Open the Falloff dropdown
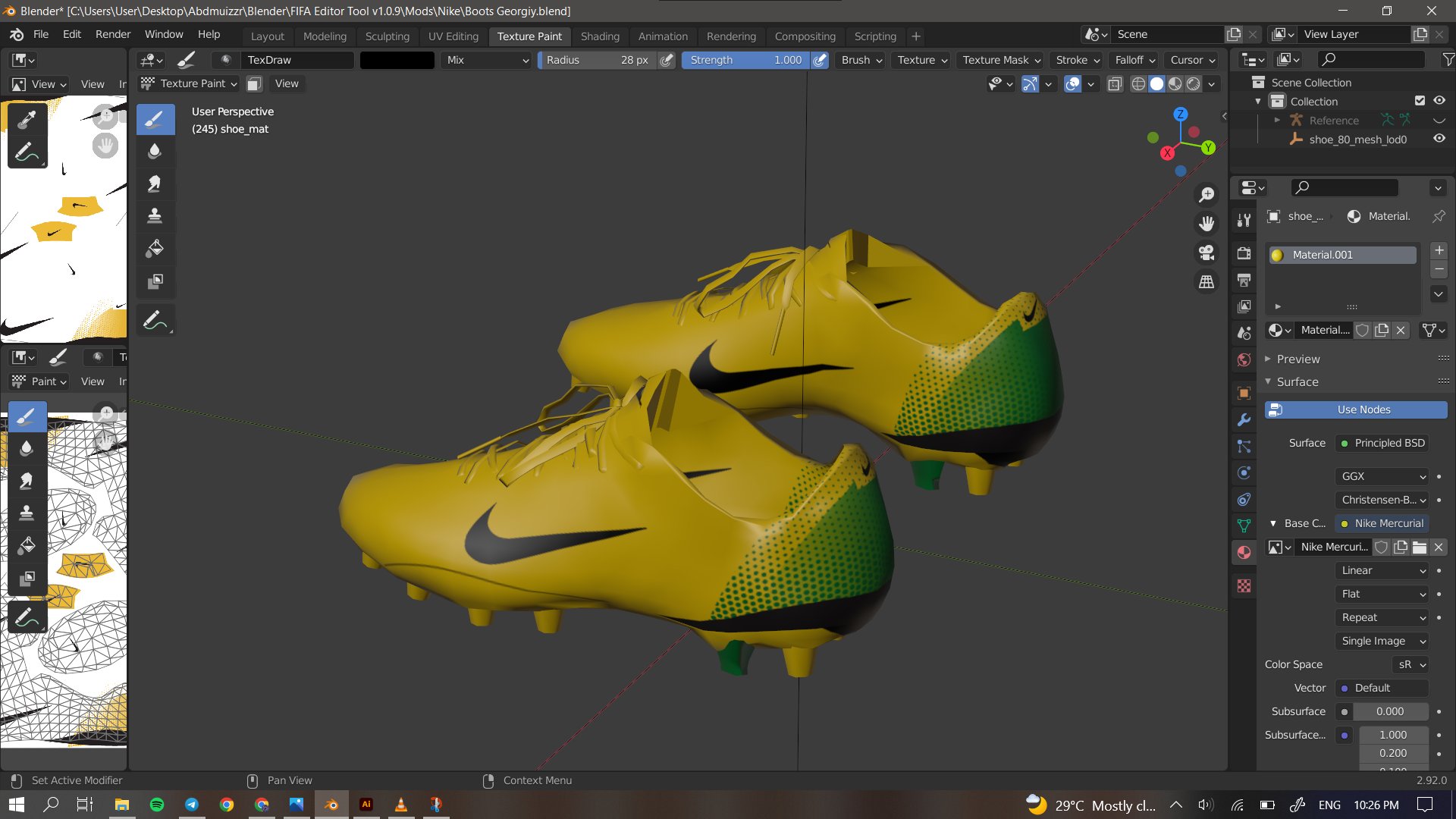This screenshot has width=1456, height=819. tap(1134, 60)
